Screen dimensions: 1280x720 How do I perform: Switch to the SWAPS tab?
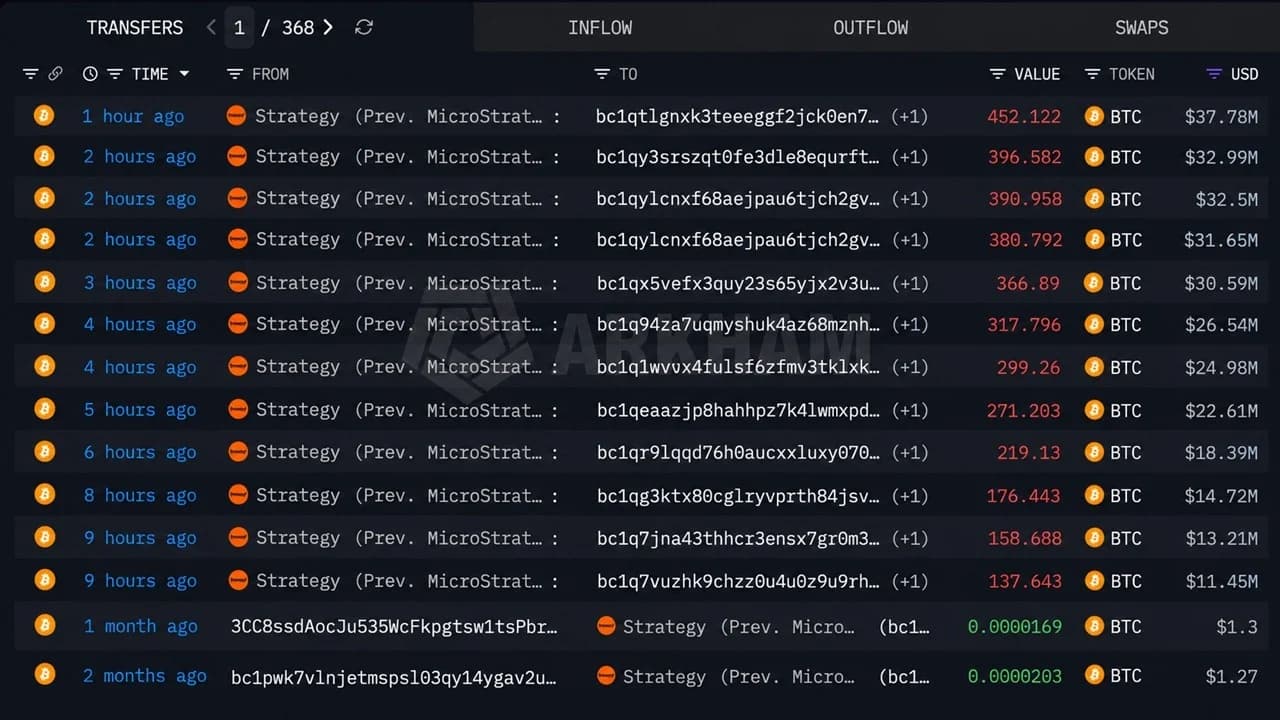1142,28
